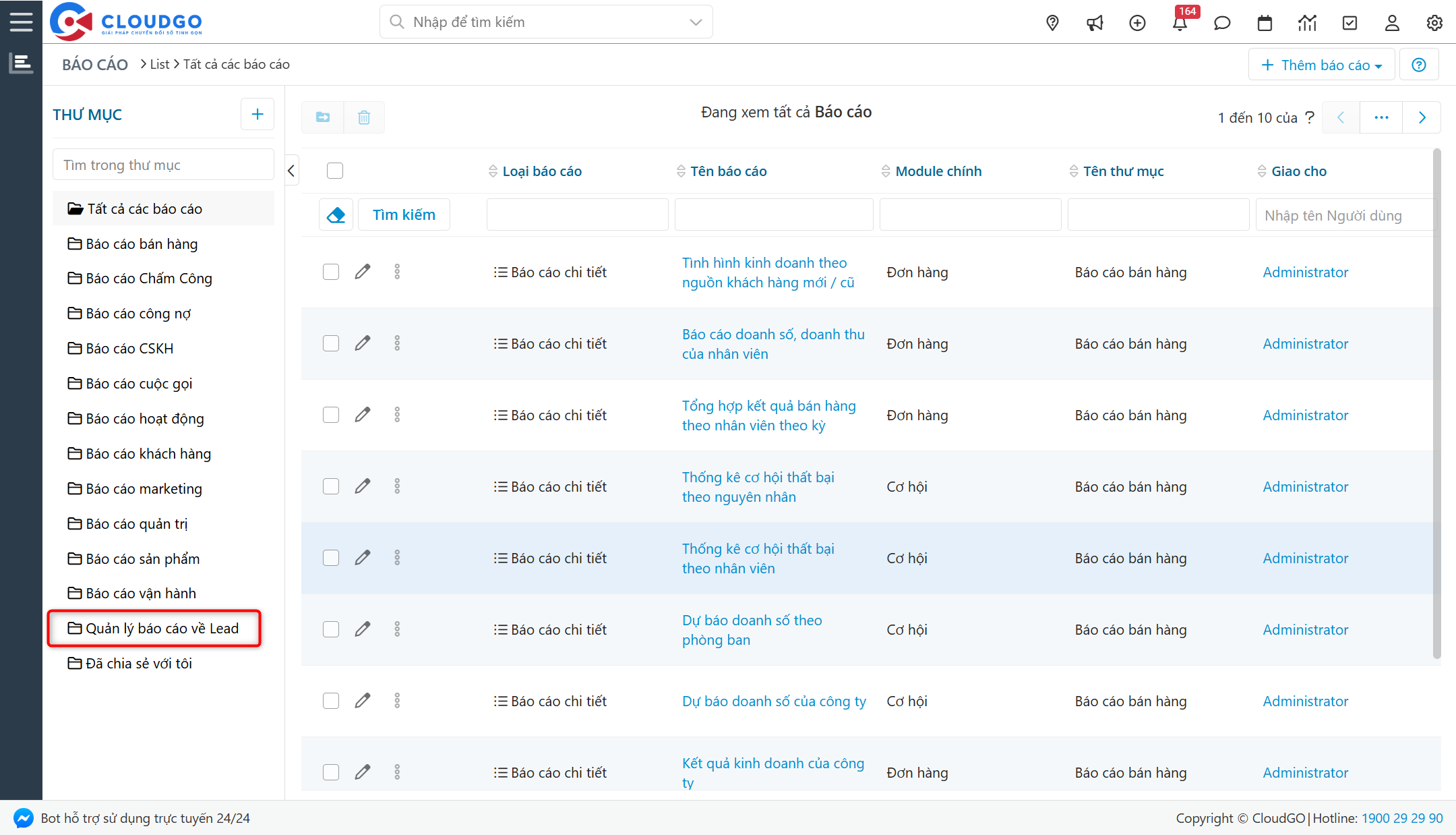Open the chat bubble icon
The height and width of the screenshot is (835, 1456).
pyautogui.click(x=1222, y=24)
